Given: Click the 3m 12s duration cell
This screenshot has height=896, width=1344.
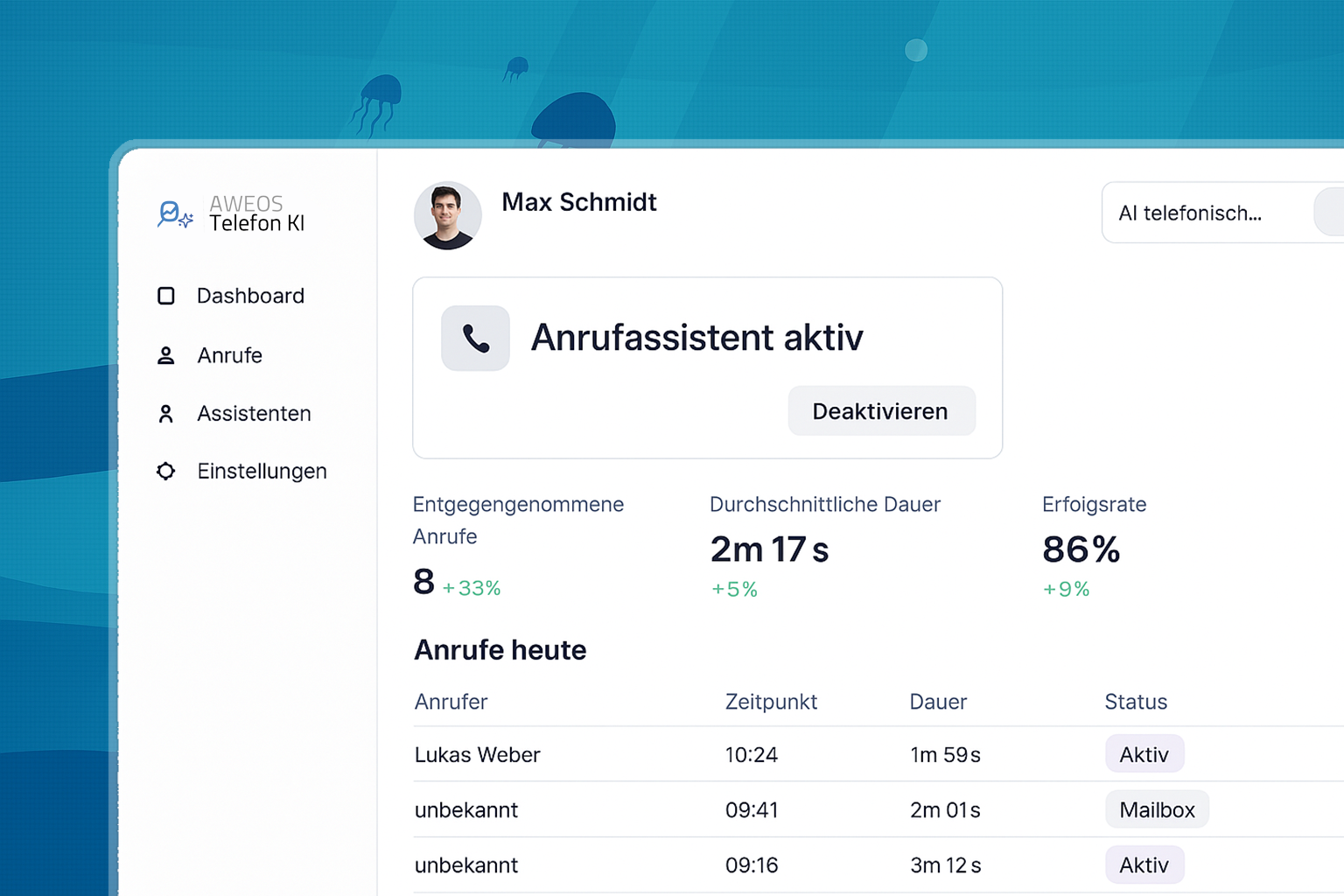Looking at the screenshot, I should coord(946,865).
